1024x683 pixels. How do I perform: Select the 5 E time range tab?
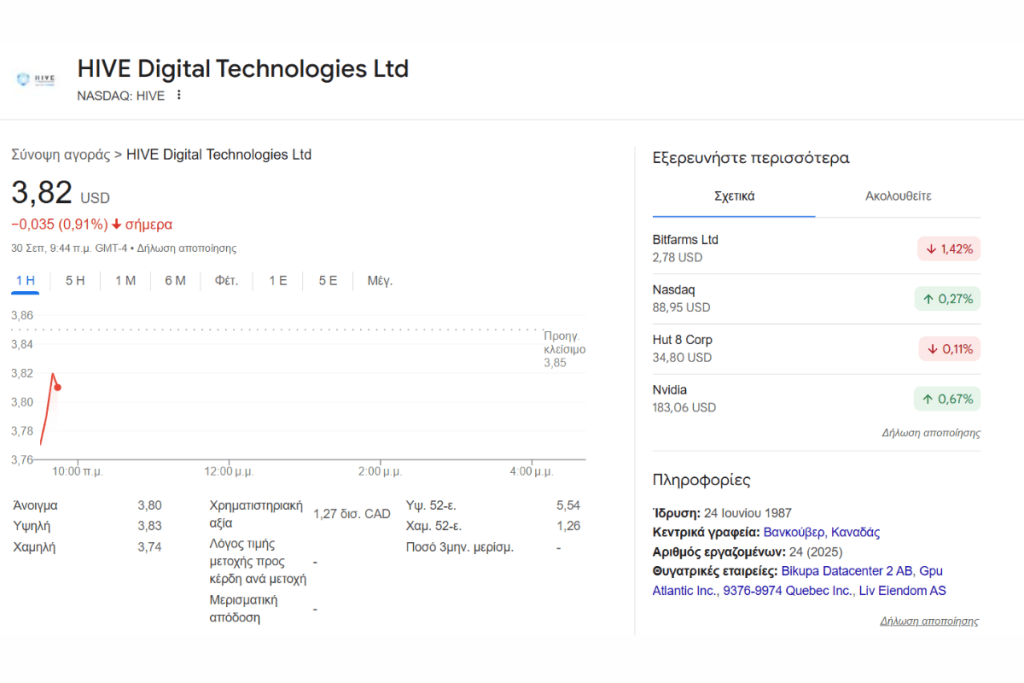pyautogui.click(x=328, y=281)
